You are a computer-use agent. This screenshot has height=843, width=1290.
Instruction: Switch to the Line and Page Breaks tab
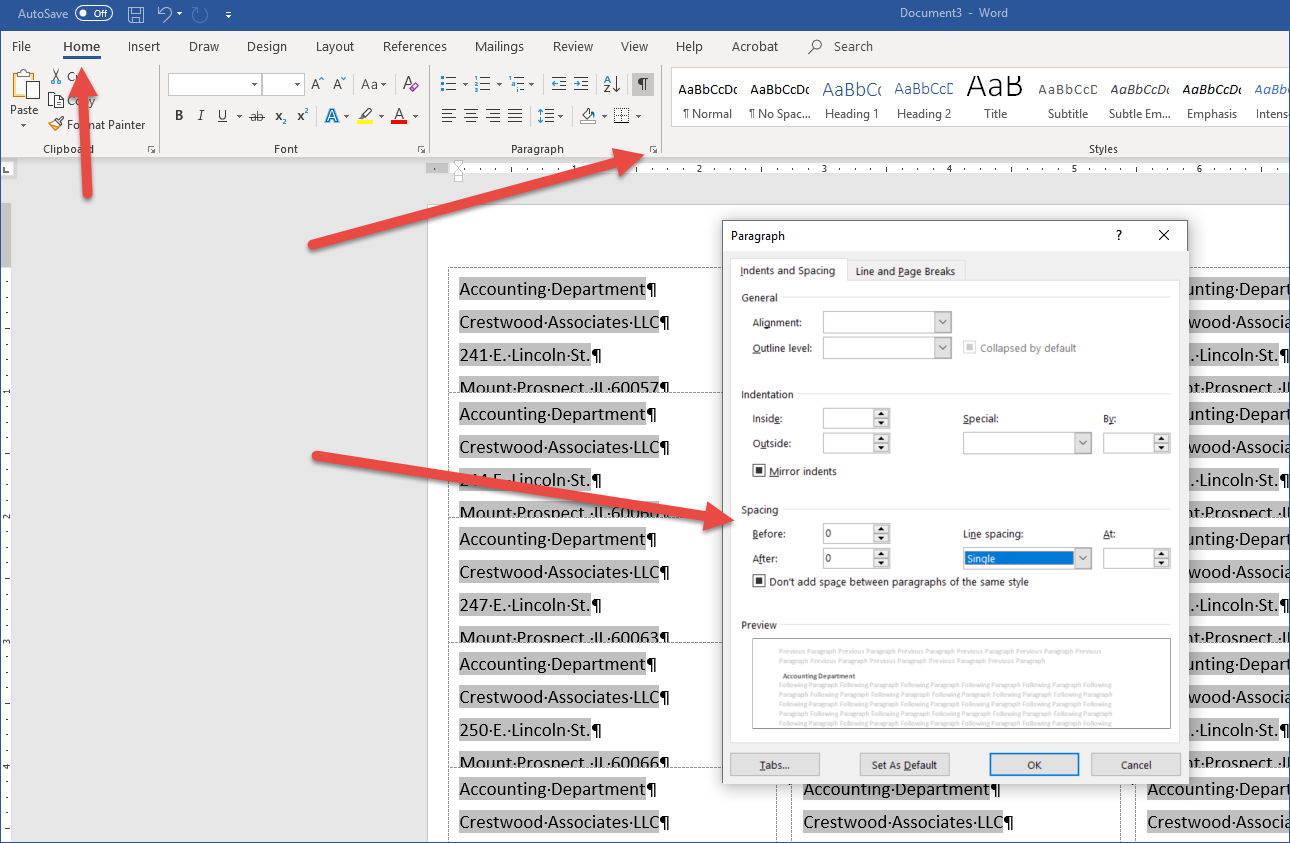(905, 271)
